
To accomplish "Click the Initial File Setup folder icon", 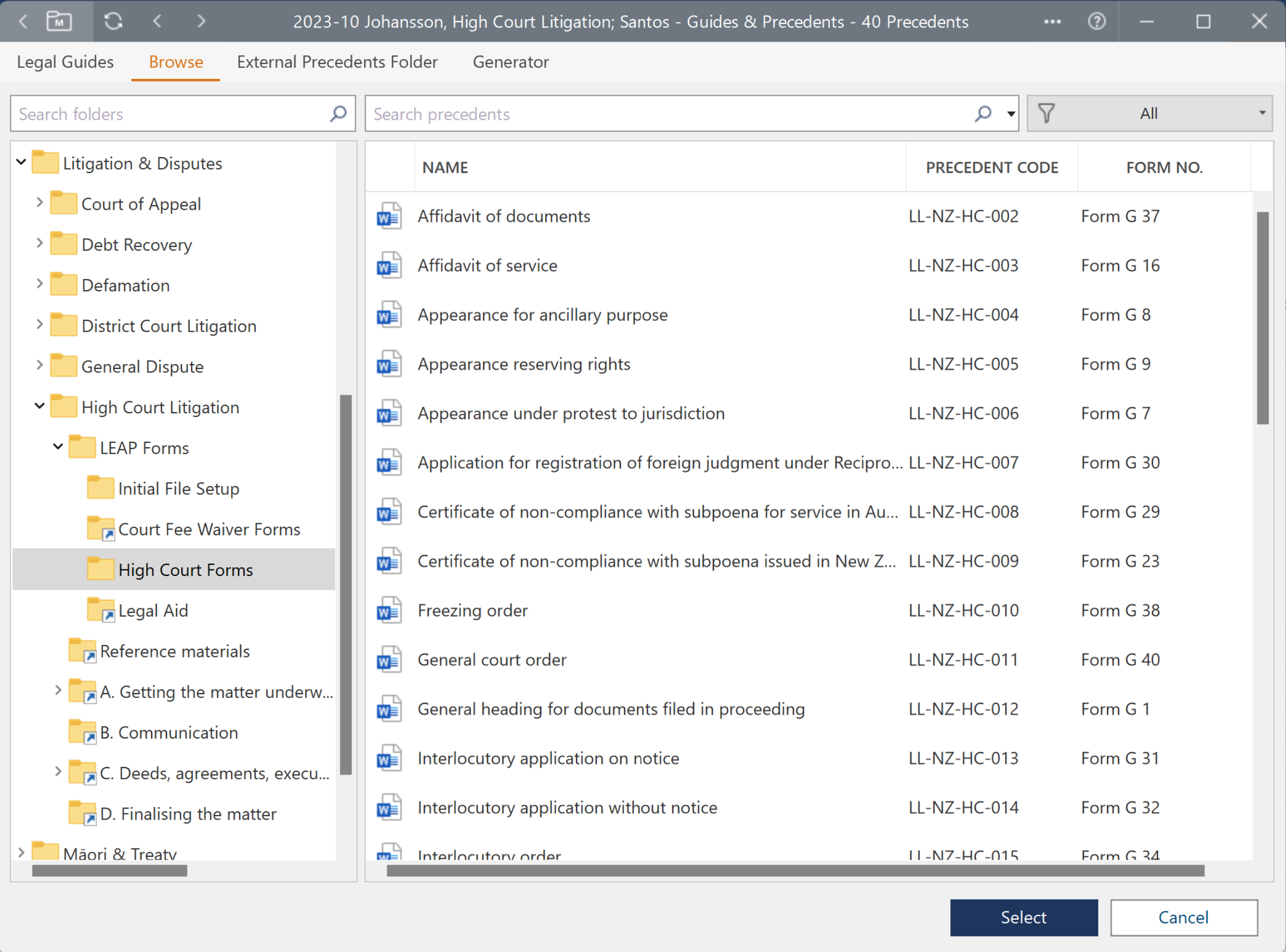I will coord(100,488).
